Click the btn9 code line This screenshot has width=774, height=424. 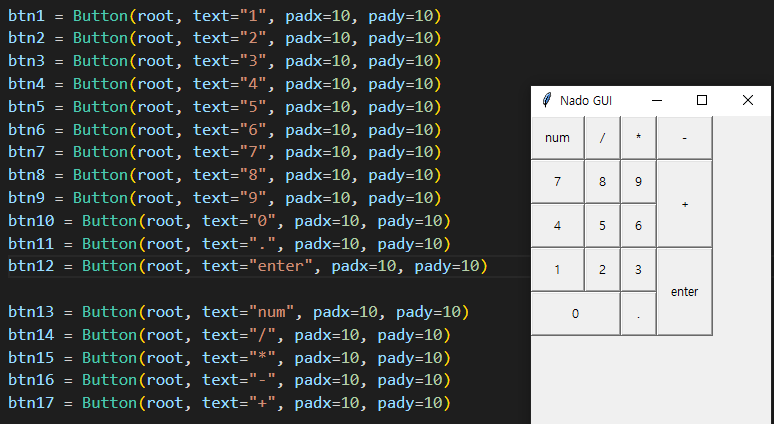click(x=225, y=198)
